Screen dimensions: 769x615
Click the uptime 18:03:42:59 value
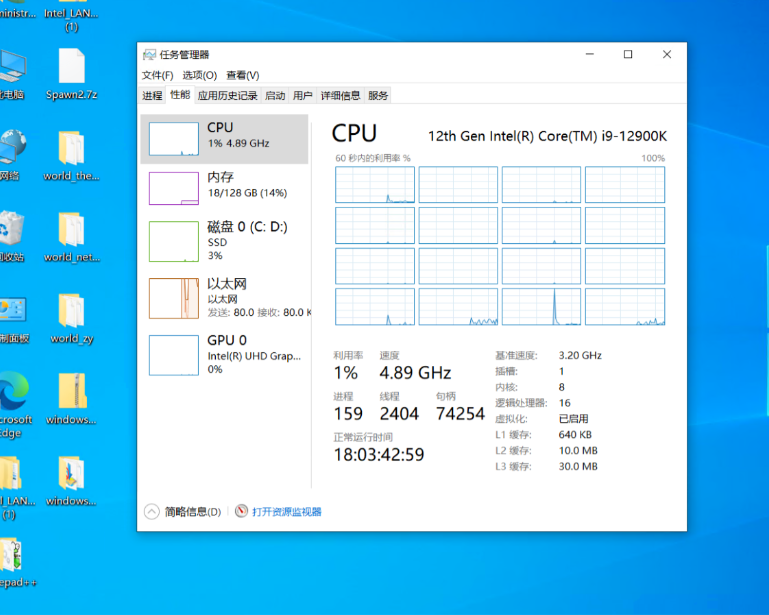(x=379, y=455)
